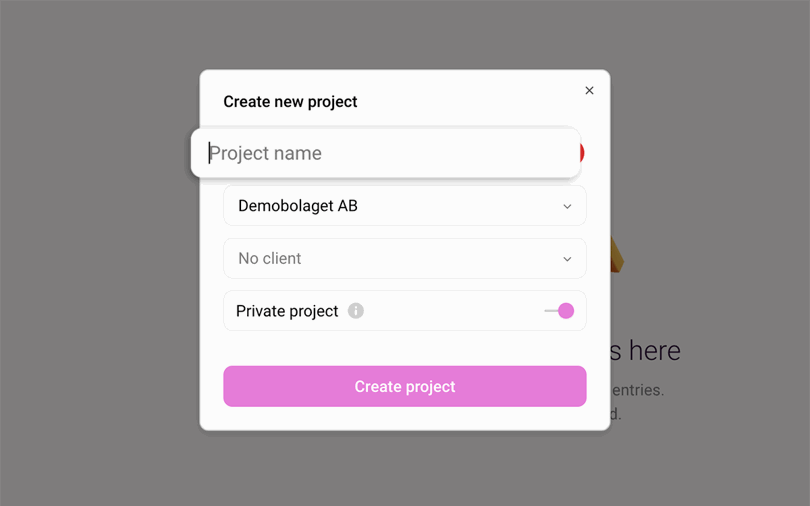The width and height of the screenshot is (810, 506).
Task: Click the partially hidden "s here" heading
Action: pyautogui.click(x=646, y=351)
